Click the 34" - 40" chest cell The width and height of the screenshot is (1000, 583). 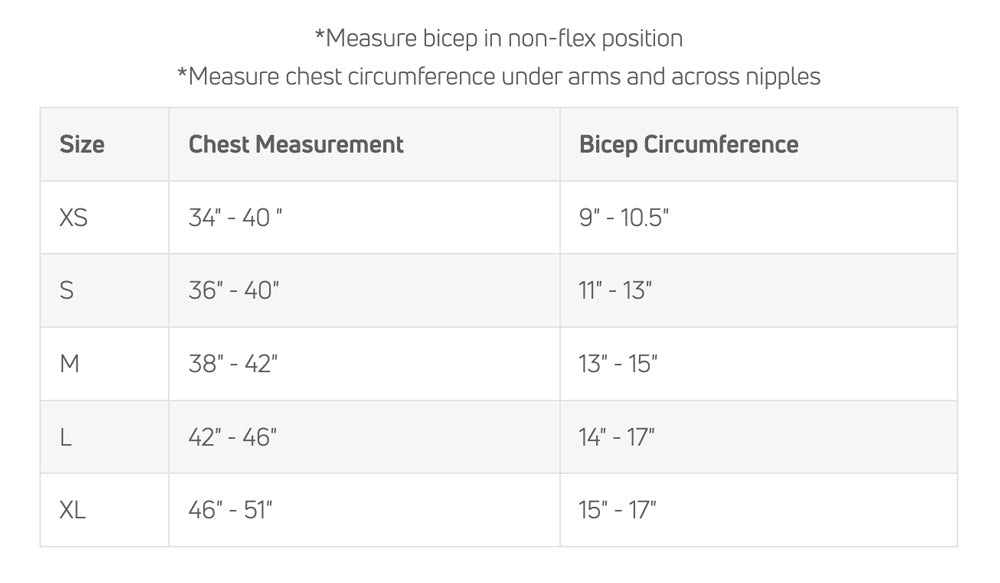[x=364, y=218]
